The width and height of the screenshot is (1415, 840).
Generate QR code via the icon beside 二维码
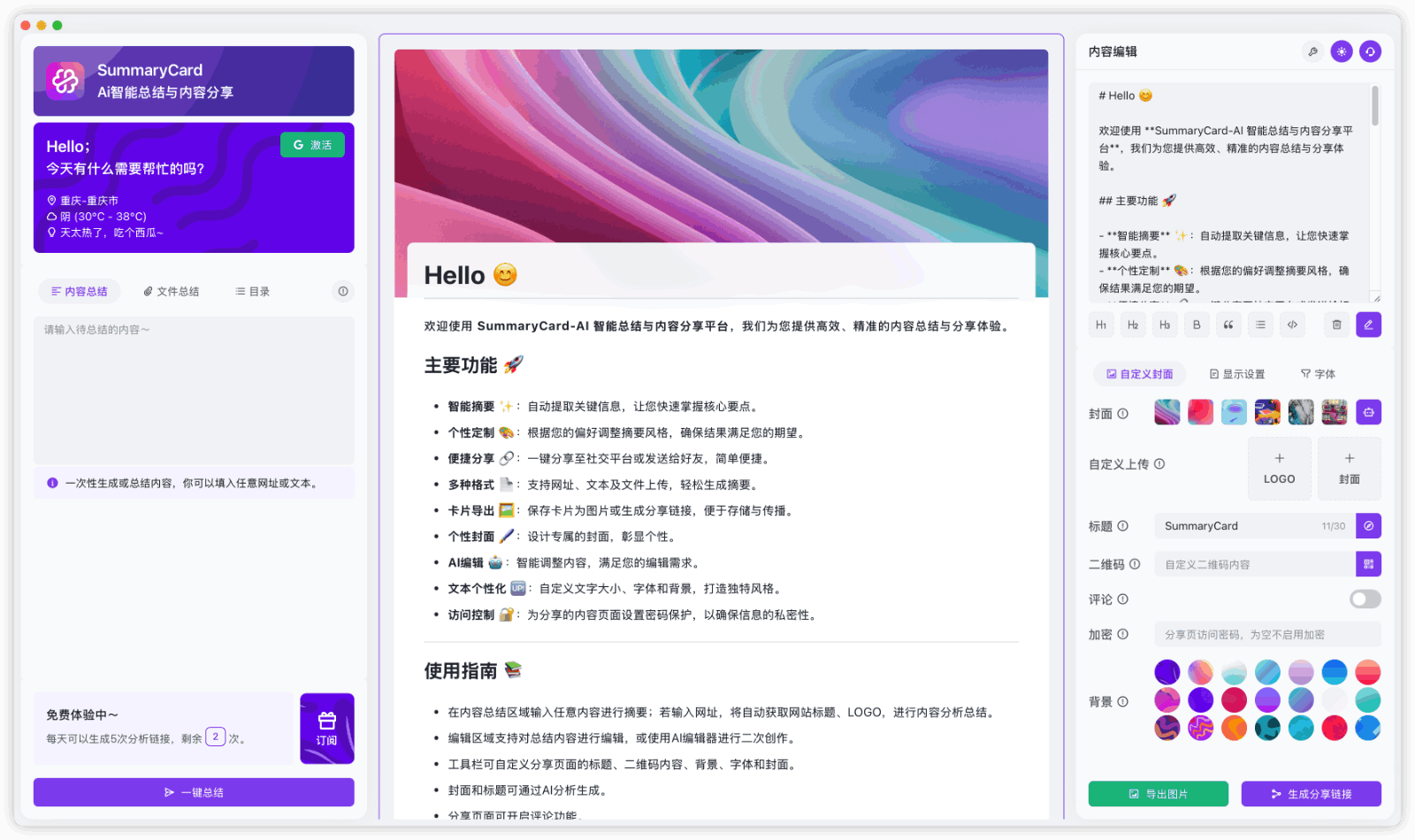click(x=1368, y=563)
